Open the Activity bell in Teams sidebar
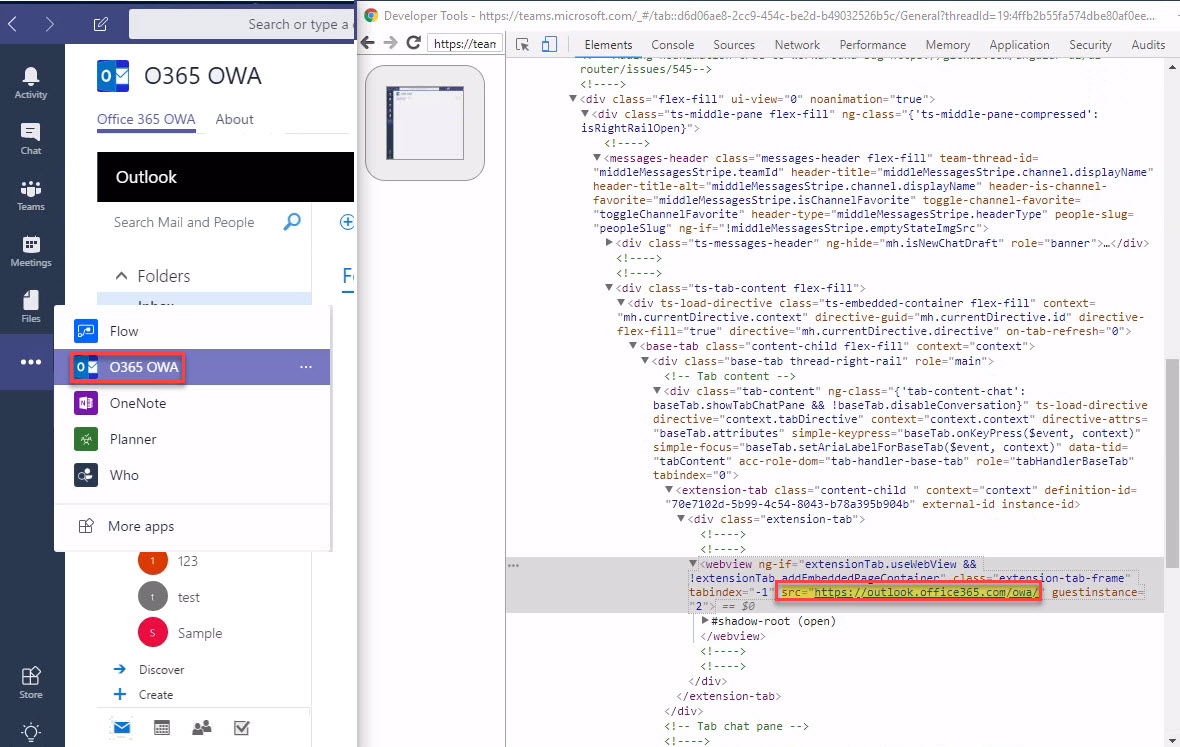The height and width of the screenshot is (747, 1180). pos(31,83)
